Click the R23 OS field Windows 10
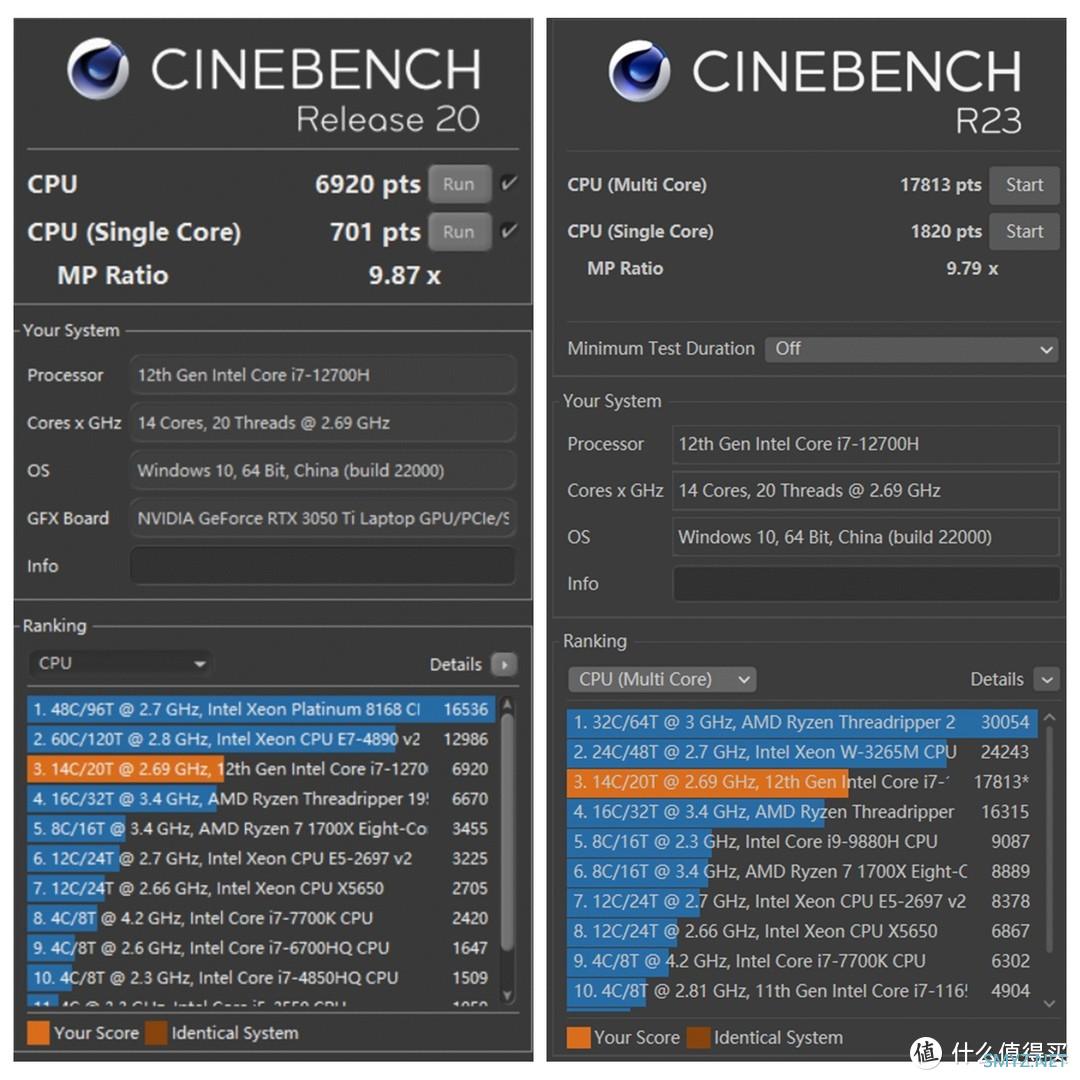Image resolution: width=1080 pixels, height=1080 pixels. (x=866, y=537)
